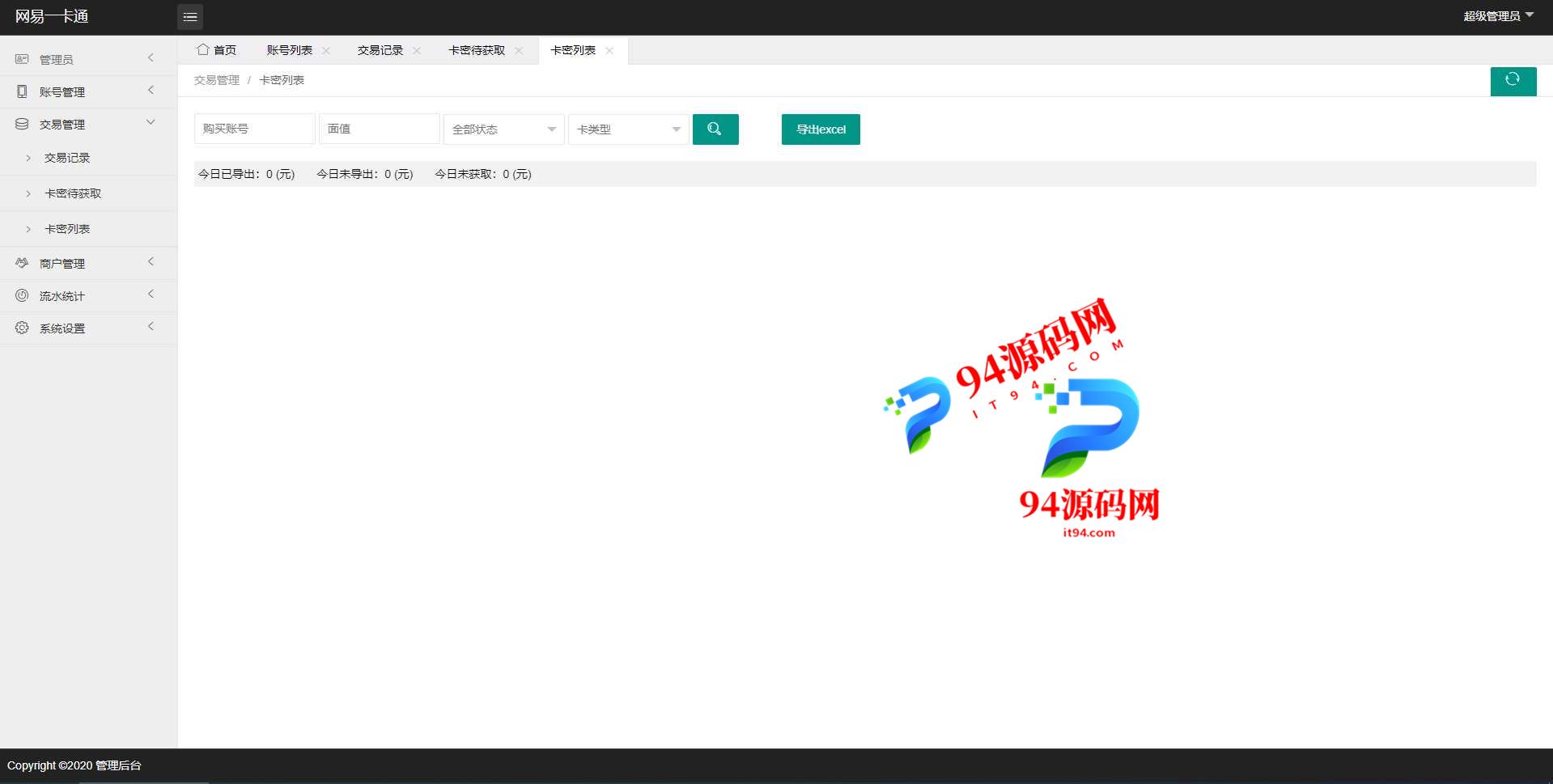Open the 超级管理员 user dropdown

click(x=1499, y=16)
